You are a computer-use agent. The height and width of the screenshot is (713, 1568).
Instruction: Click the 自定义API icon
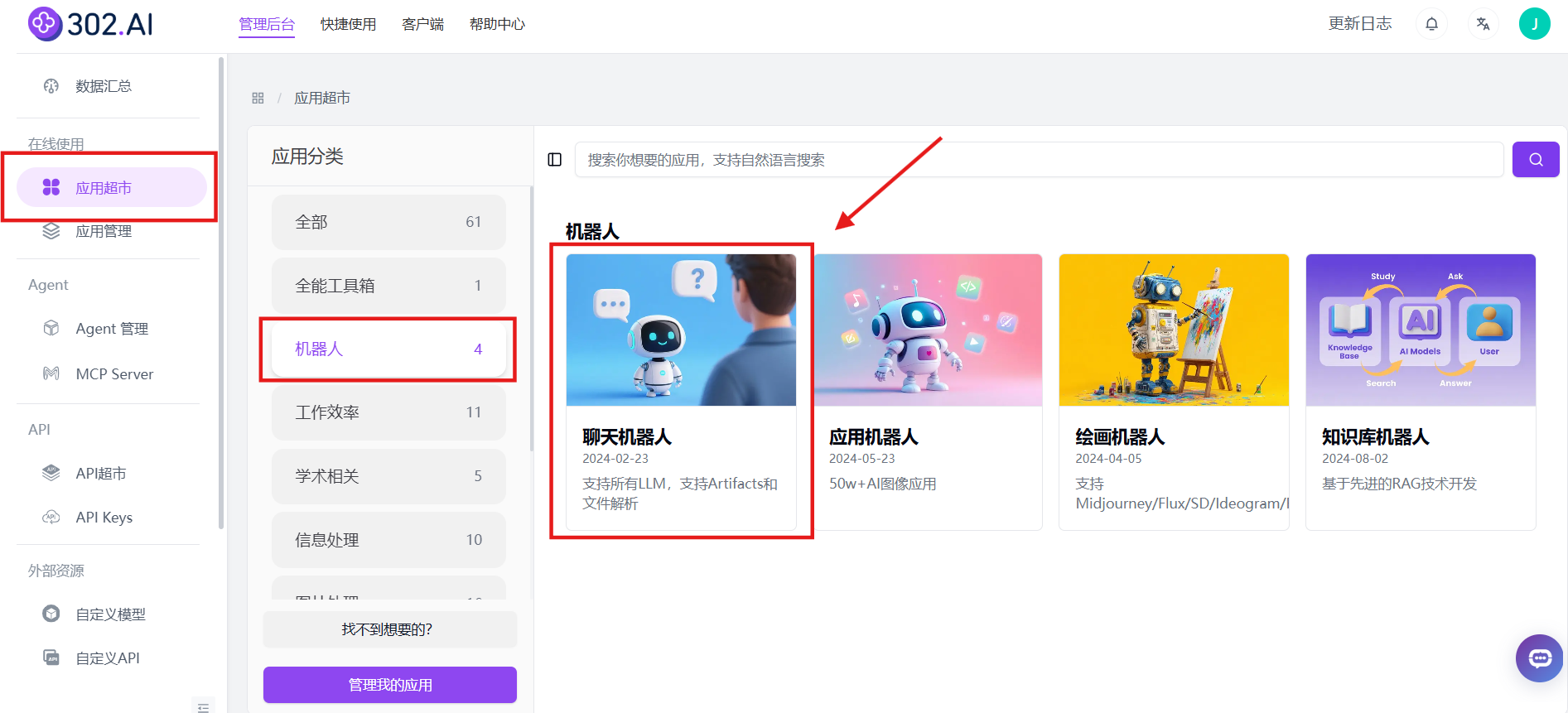pos(51,658)
